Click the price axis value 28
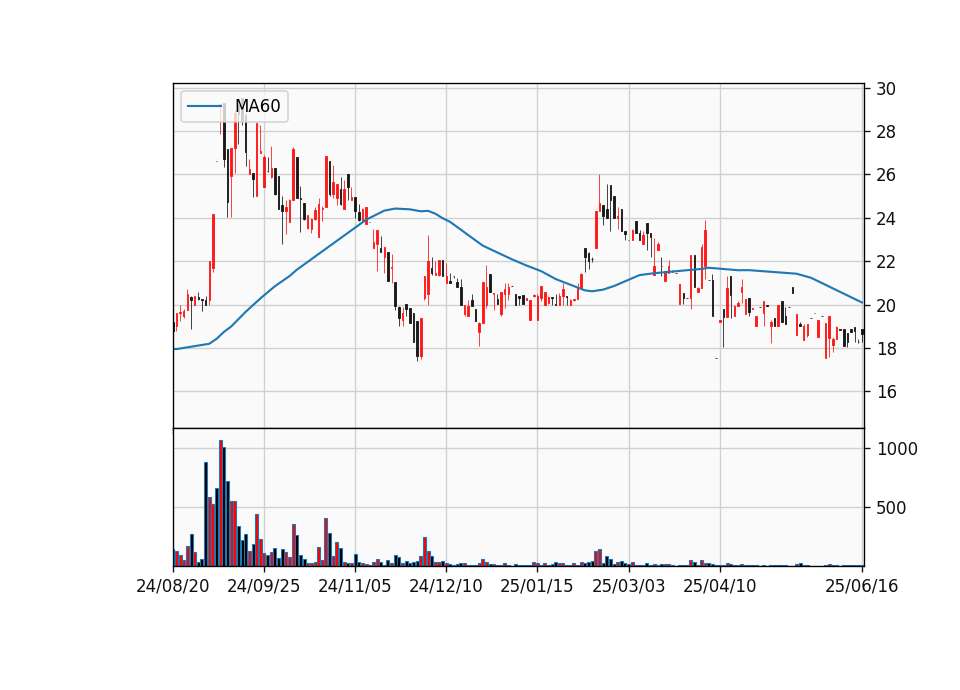This screenshot has width=960, height=690. pyautogui.click(x=886, y=132)
